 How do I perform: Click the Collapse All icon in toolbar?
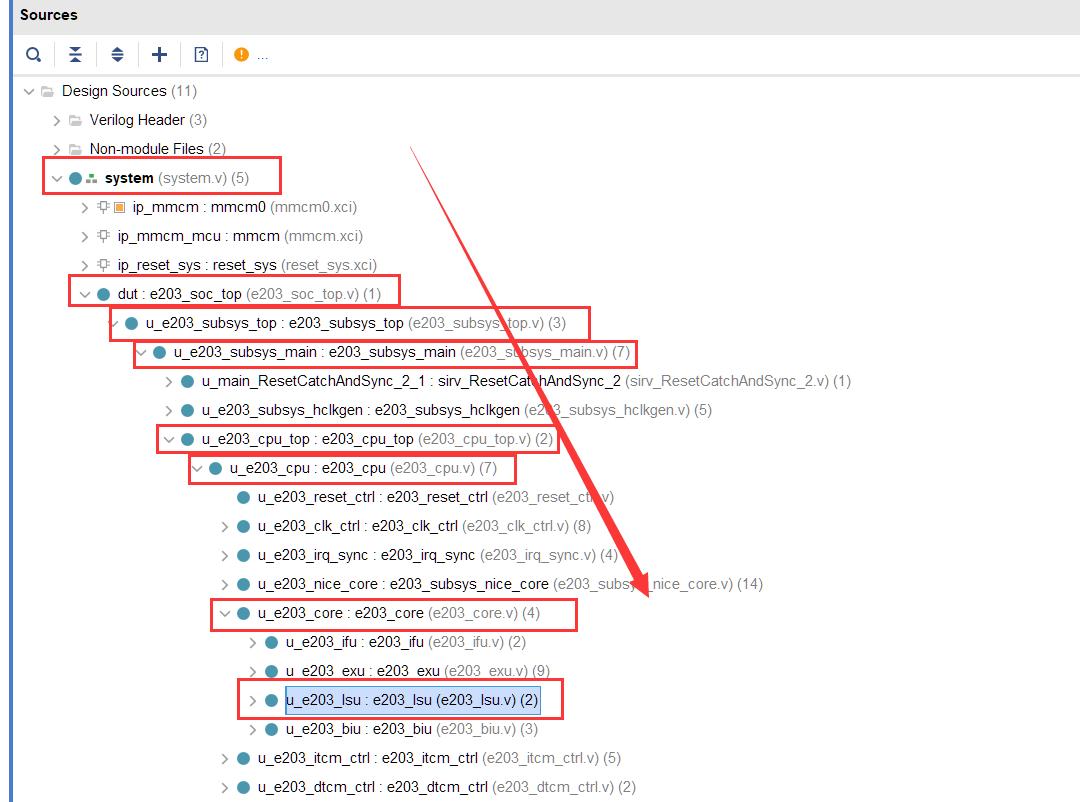point(75,54)
